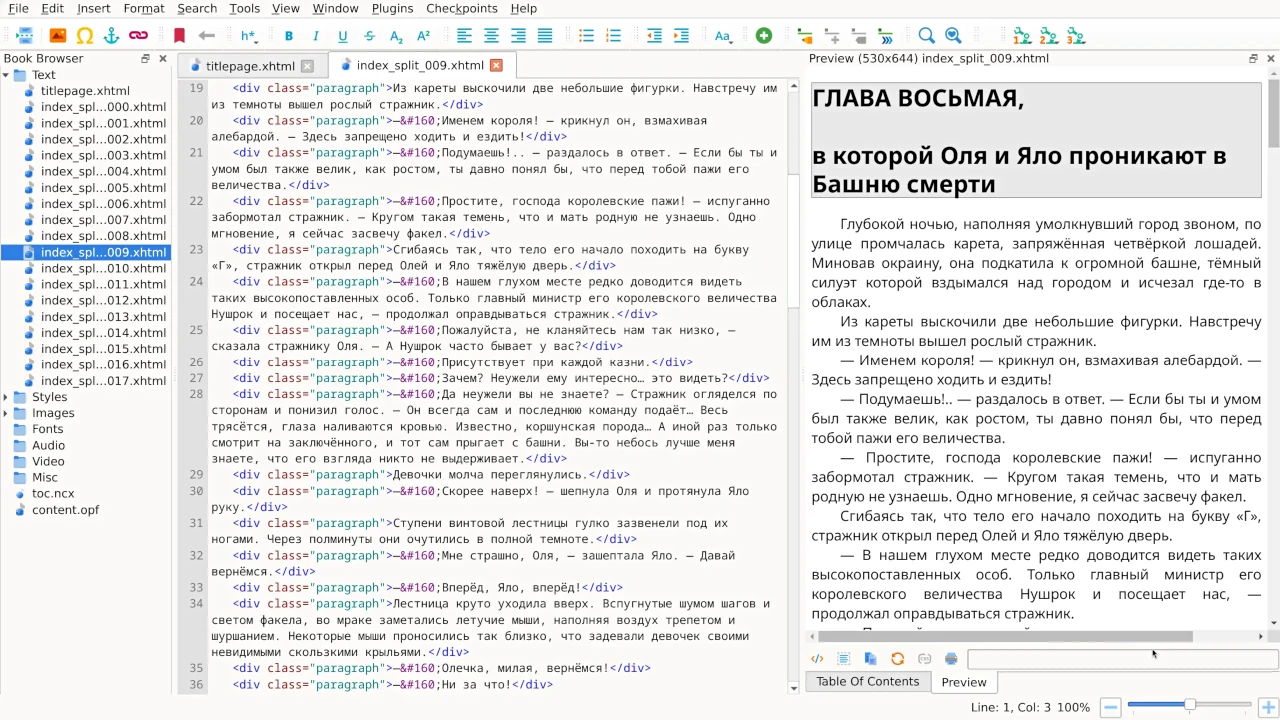Screen dimensions: 1280x720
Task: Run plugin quick-launch 3
Action: point(1076,36)
